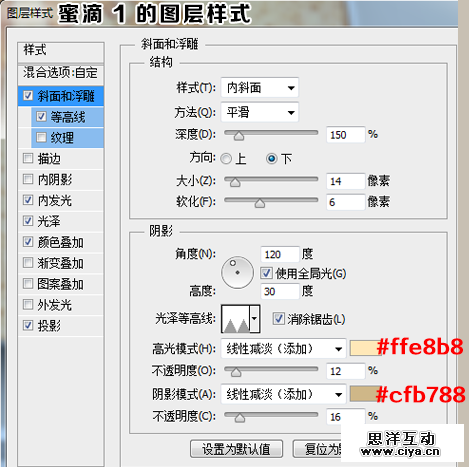This screenshot has width=469, height=467.
Task: Expand the gloss contour picker arrow
Action: pyautogui.click(x=255, y=319)
